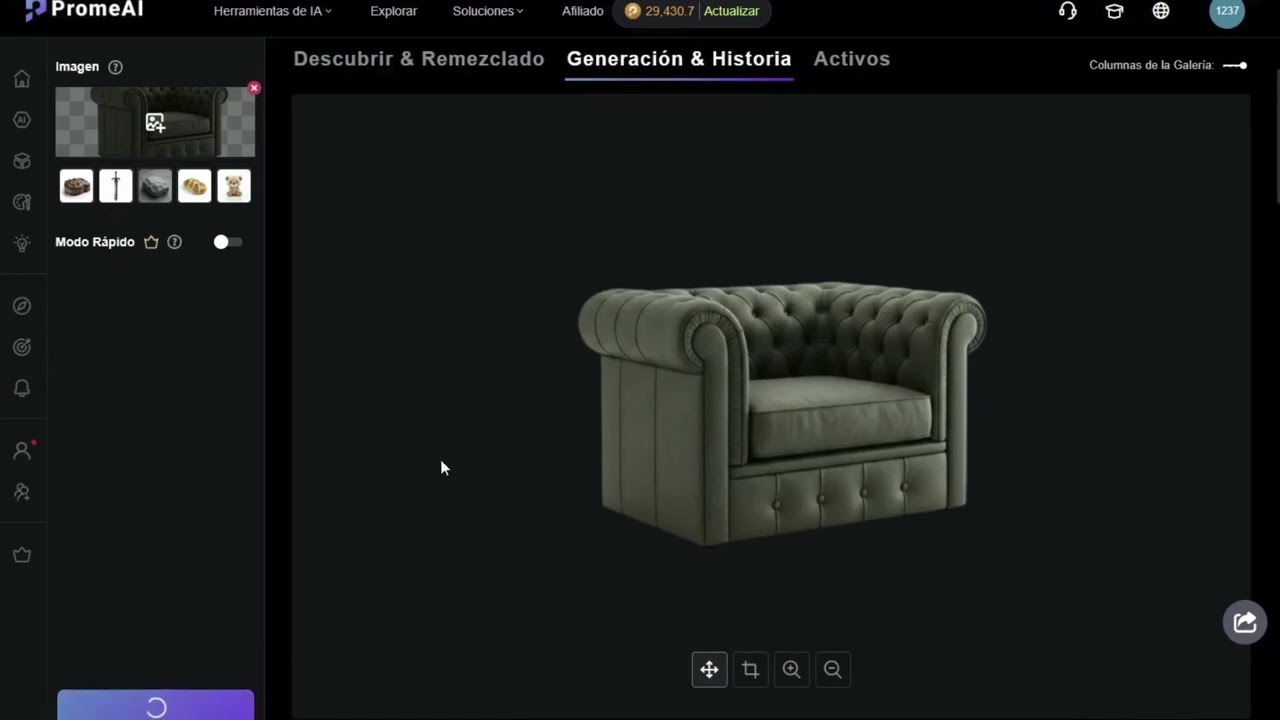
Task: Click the PromeAI logo
Action: 84,10
